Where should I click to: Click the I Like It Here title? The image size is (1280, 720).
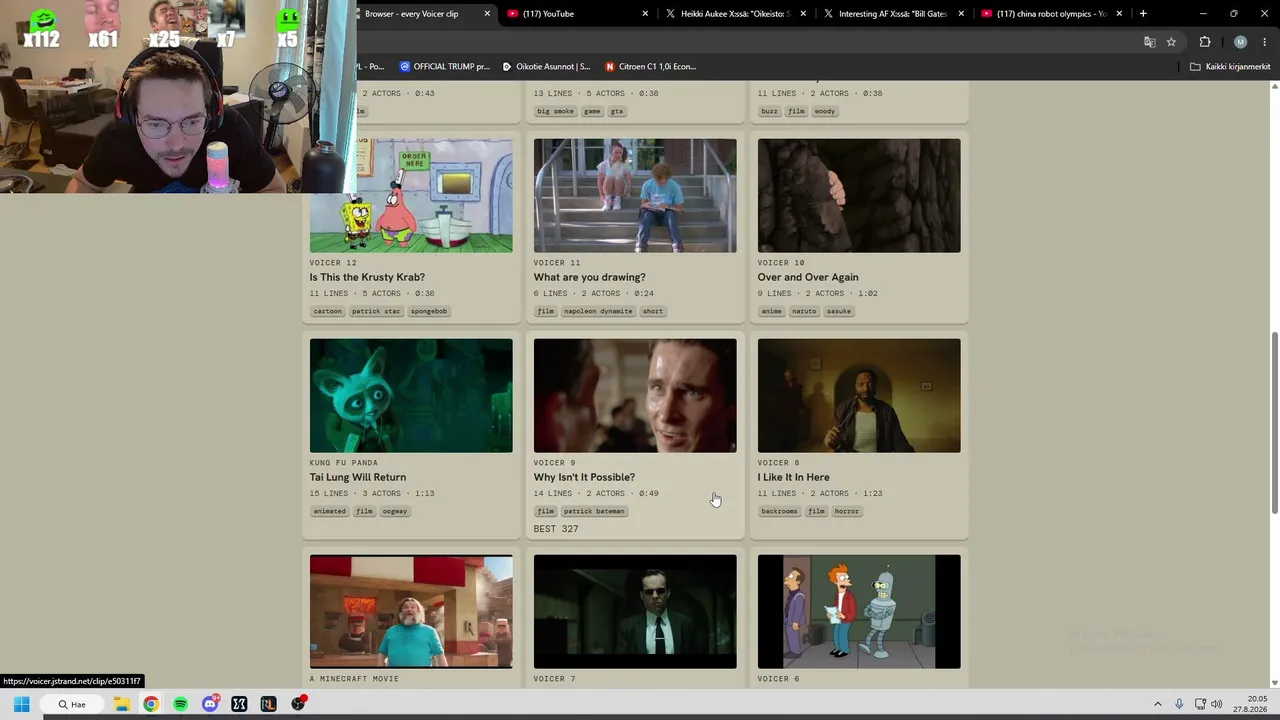pos(793,477)
